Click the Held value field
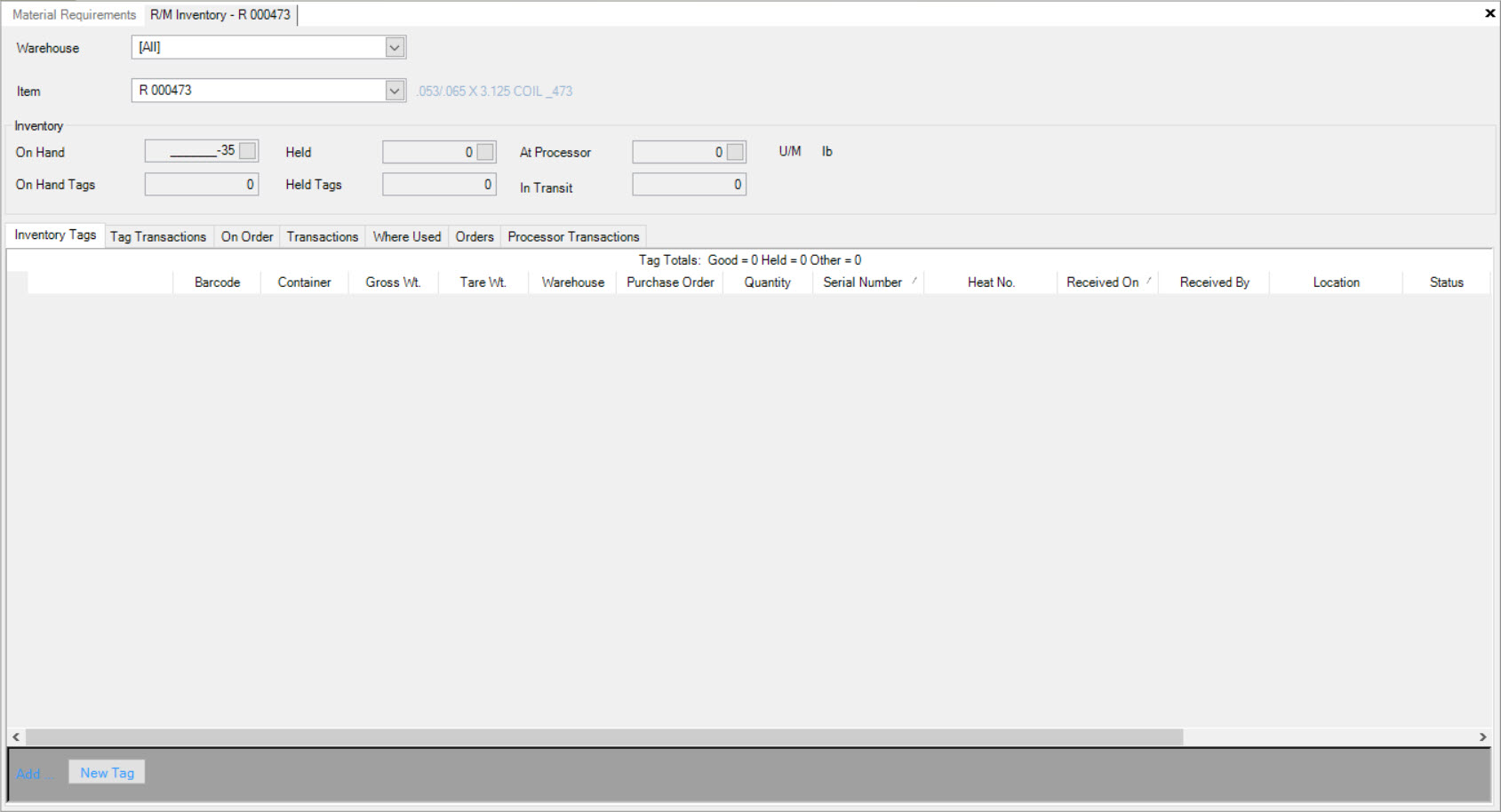 439,152
